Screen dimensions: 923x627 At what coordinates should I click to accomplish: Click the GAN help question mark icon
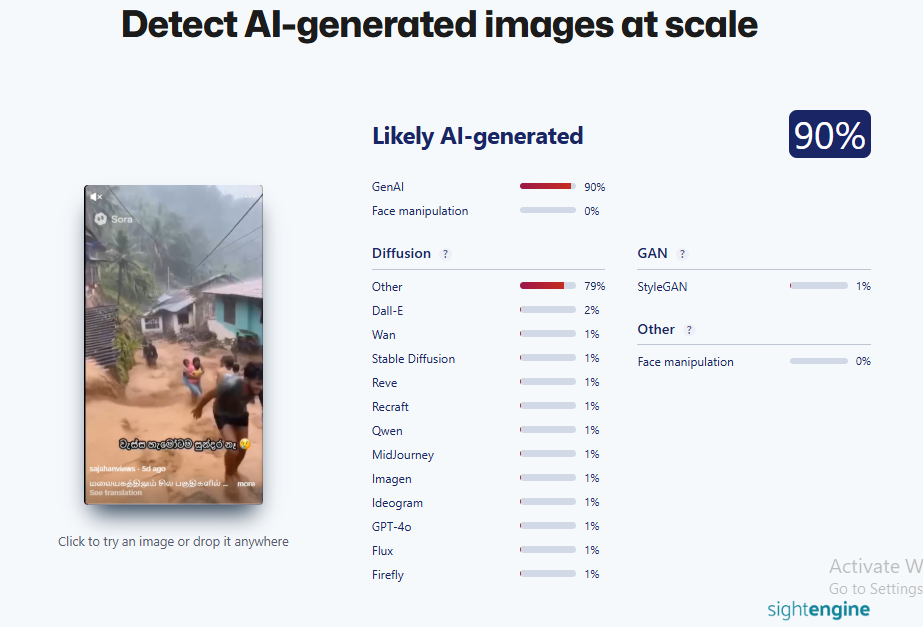[682, 254]
